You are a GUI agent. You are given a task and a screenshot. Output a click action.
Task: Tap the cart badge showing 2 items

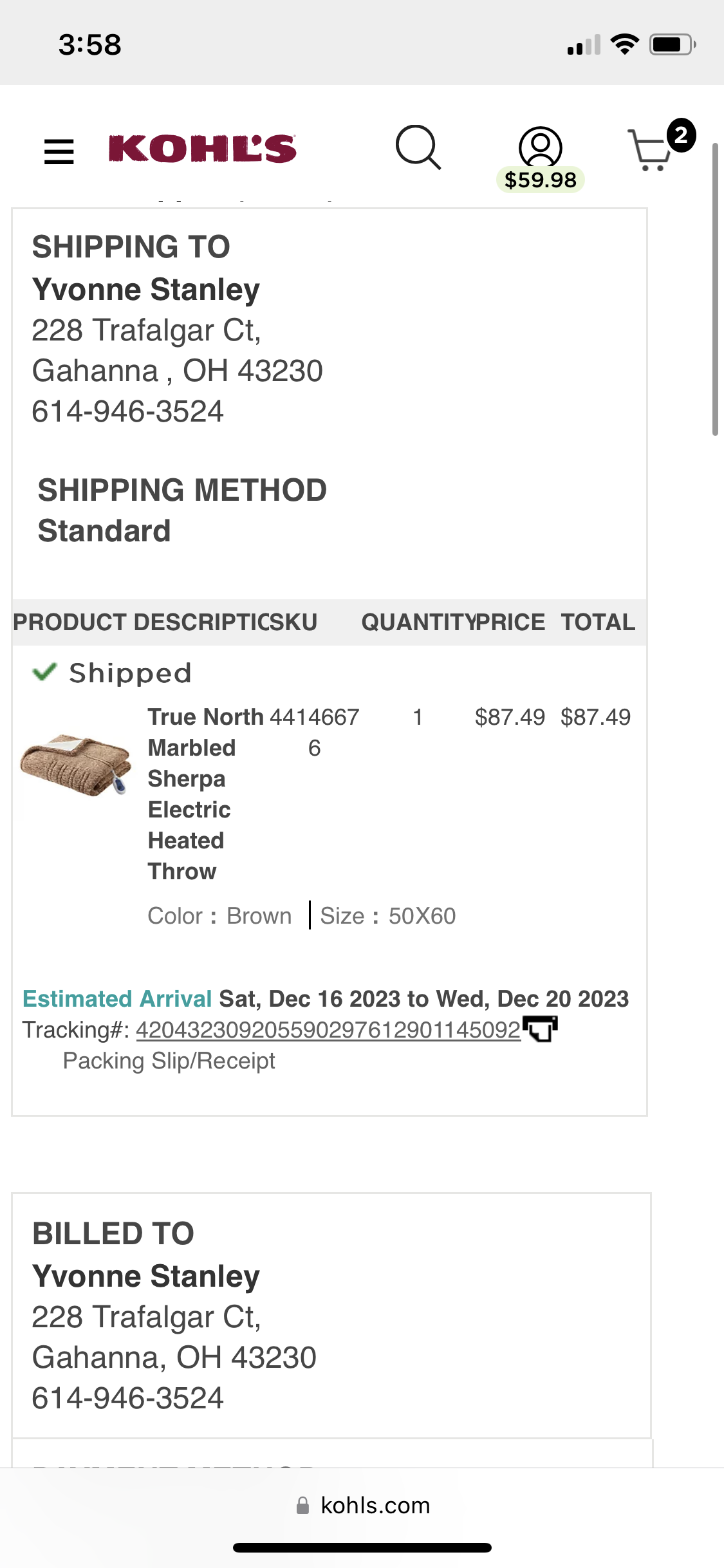point(681,135)
